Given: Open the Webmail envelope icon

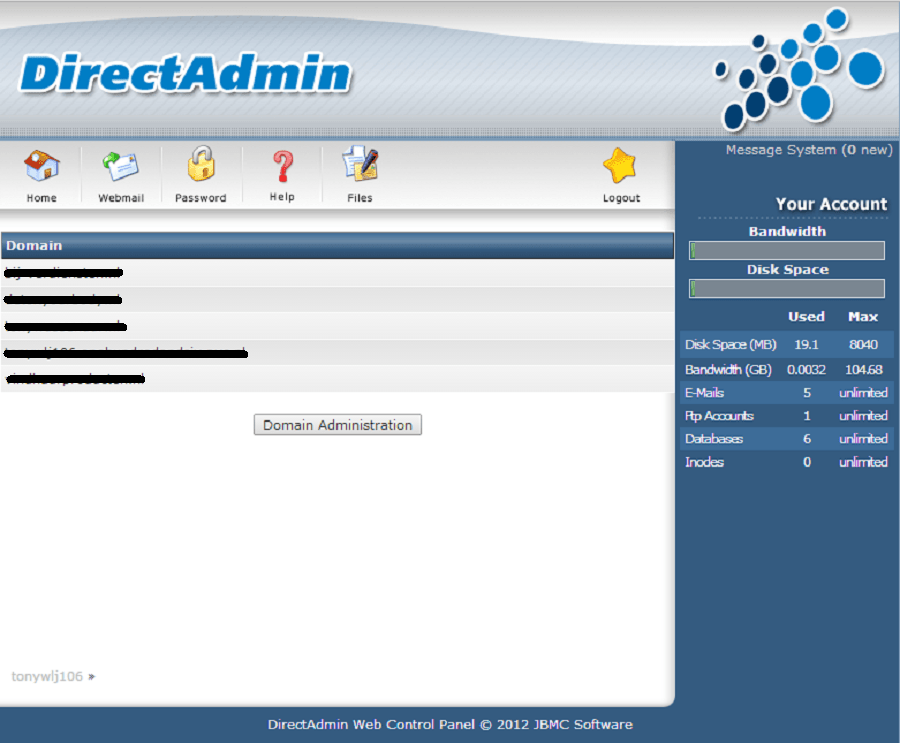Looking at the screenshot, I should pyautogui.click(x=121, y=166).
